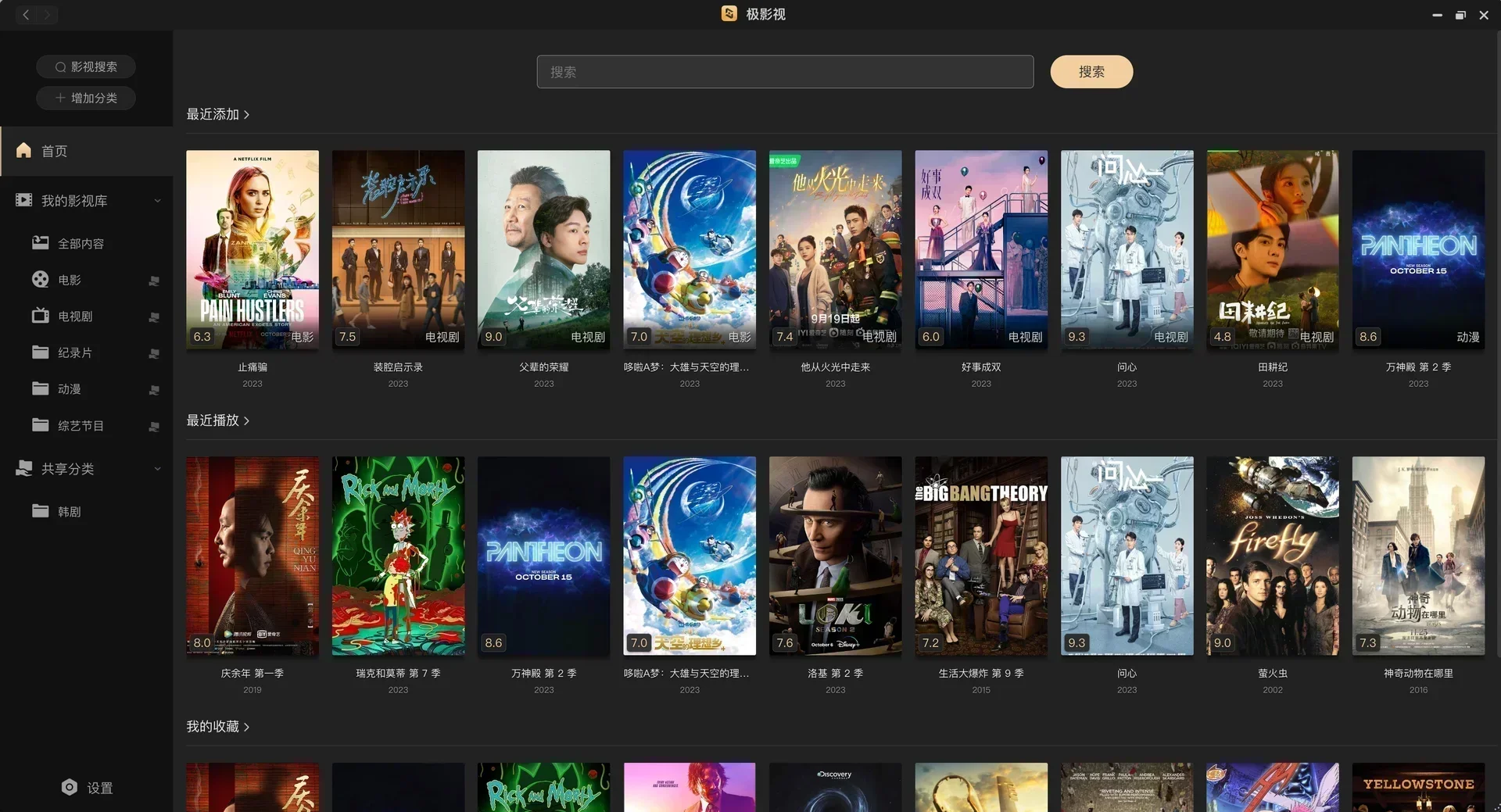1501x812 pixels.
Task: Open the 他从火光中走来 poster
Action: tap(836, 249)
